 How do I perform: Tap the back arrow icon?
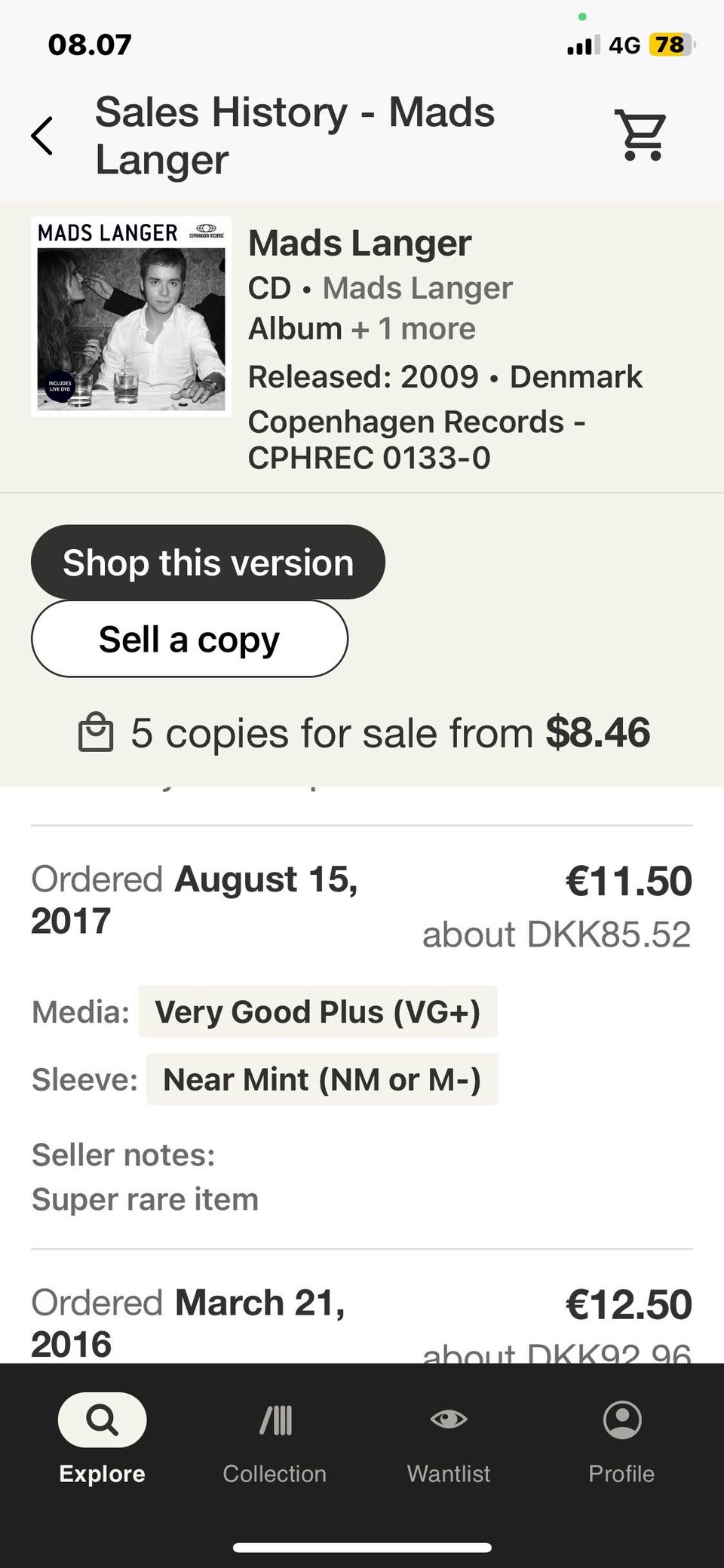pyautogui.click(x=42, y=136)
